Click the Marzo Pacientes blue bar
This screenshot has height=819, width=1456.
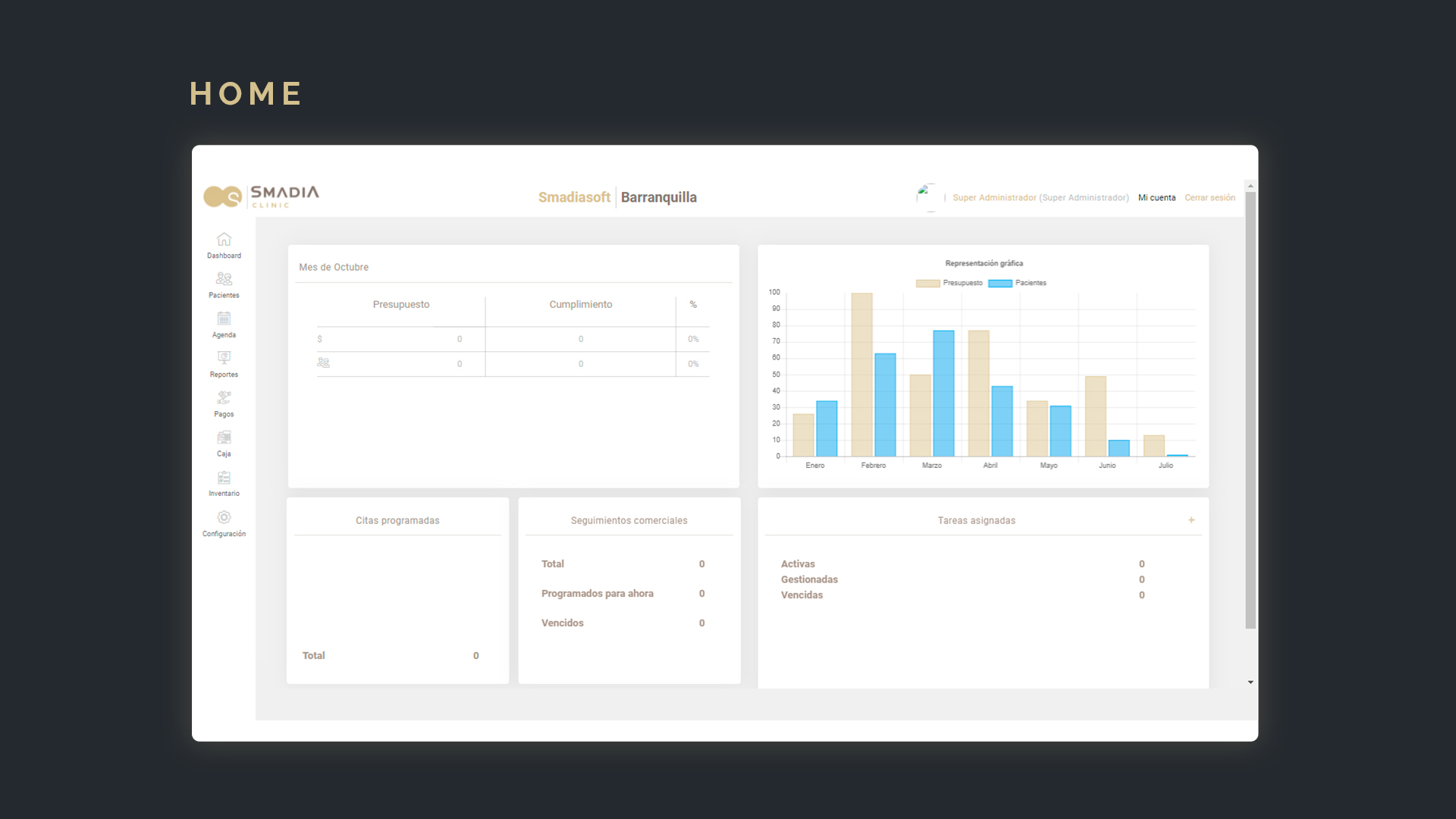943,394
